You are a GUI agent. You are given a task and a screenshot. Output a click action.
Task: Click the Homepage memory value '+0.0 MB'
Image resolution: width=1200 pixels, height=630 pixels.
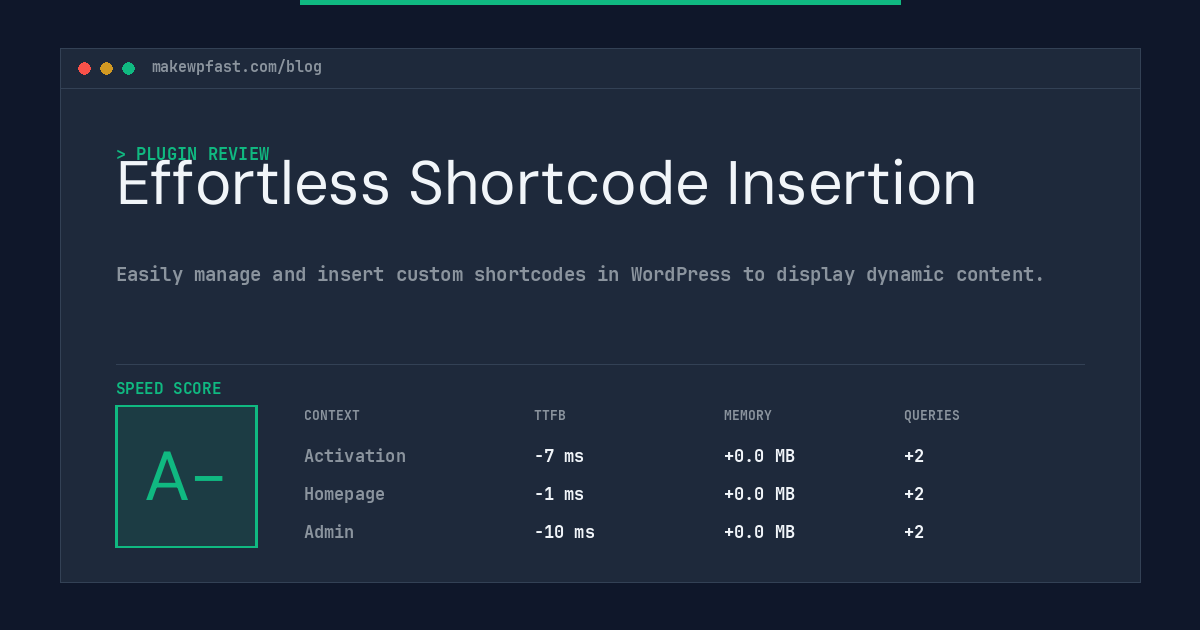pos(759,494)
